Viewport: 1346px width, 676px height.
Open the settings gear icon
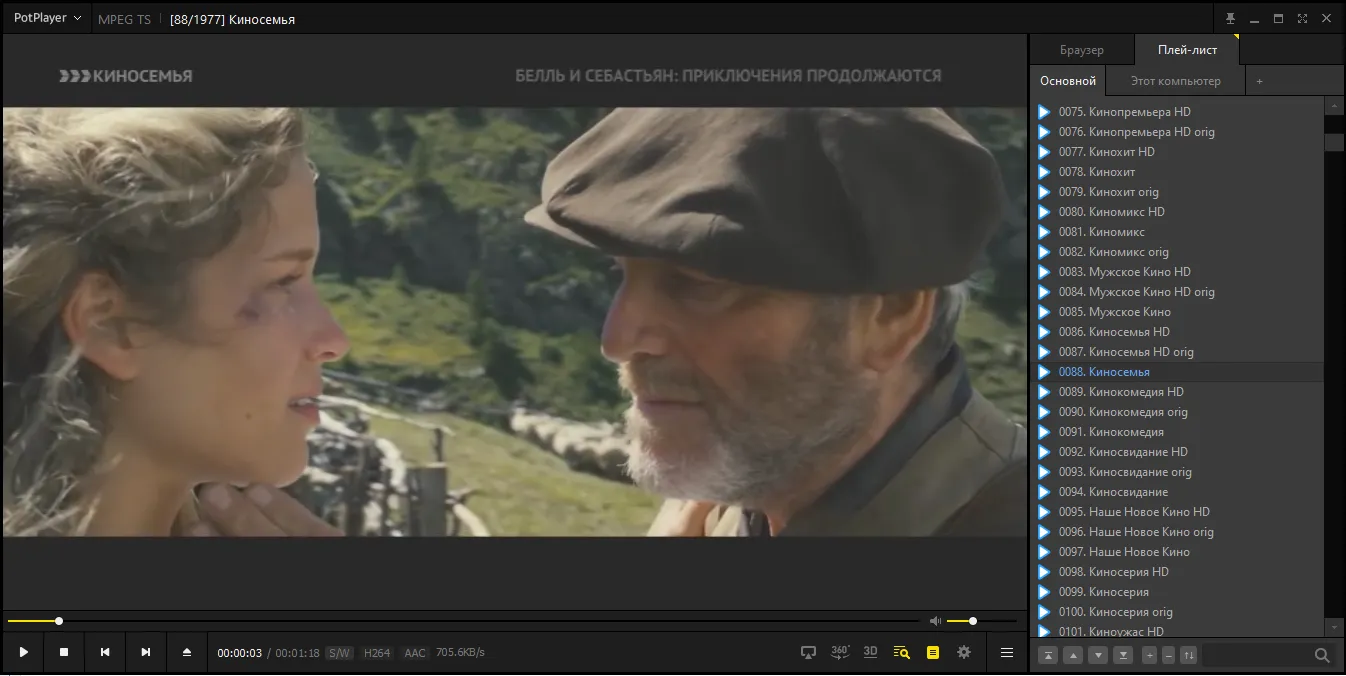point(964,652)
